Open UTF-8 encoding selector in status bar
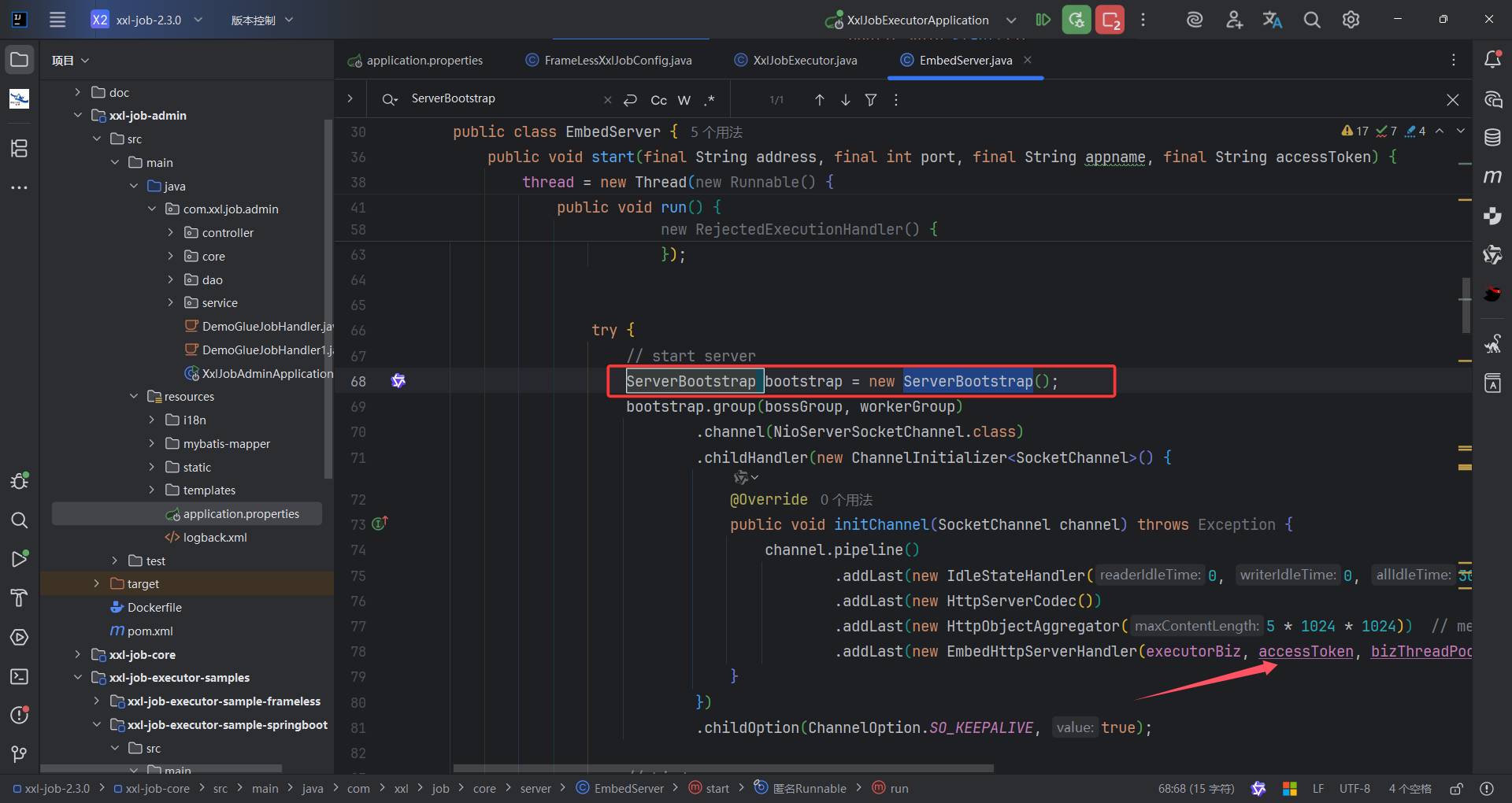1512x803 pixels. pos(1354,788)
